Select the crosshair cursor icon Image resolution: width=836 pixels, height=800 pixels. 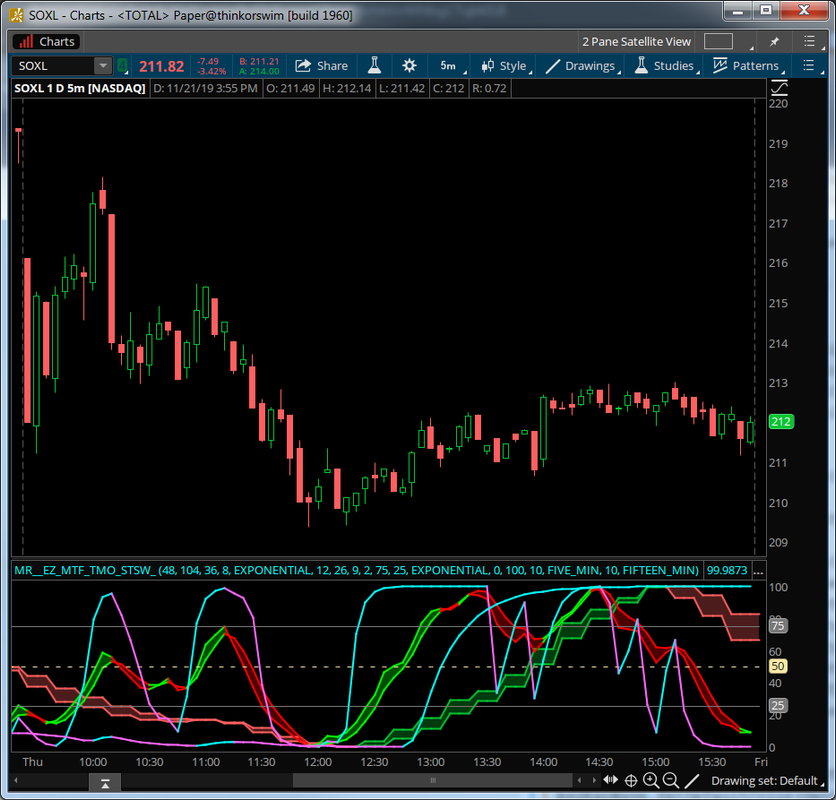point(631,781)
